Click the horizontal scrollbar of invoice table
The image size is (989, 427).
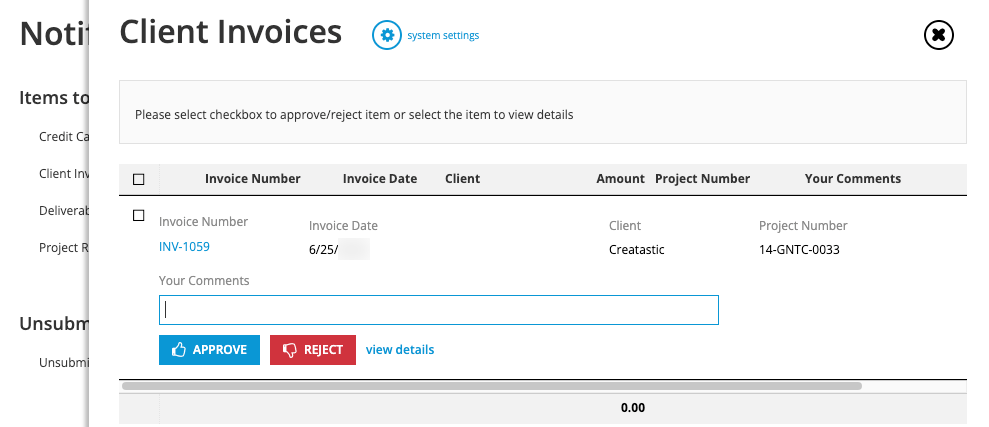(x=492, y=386)
